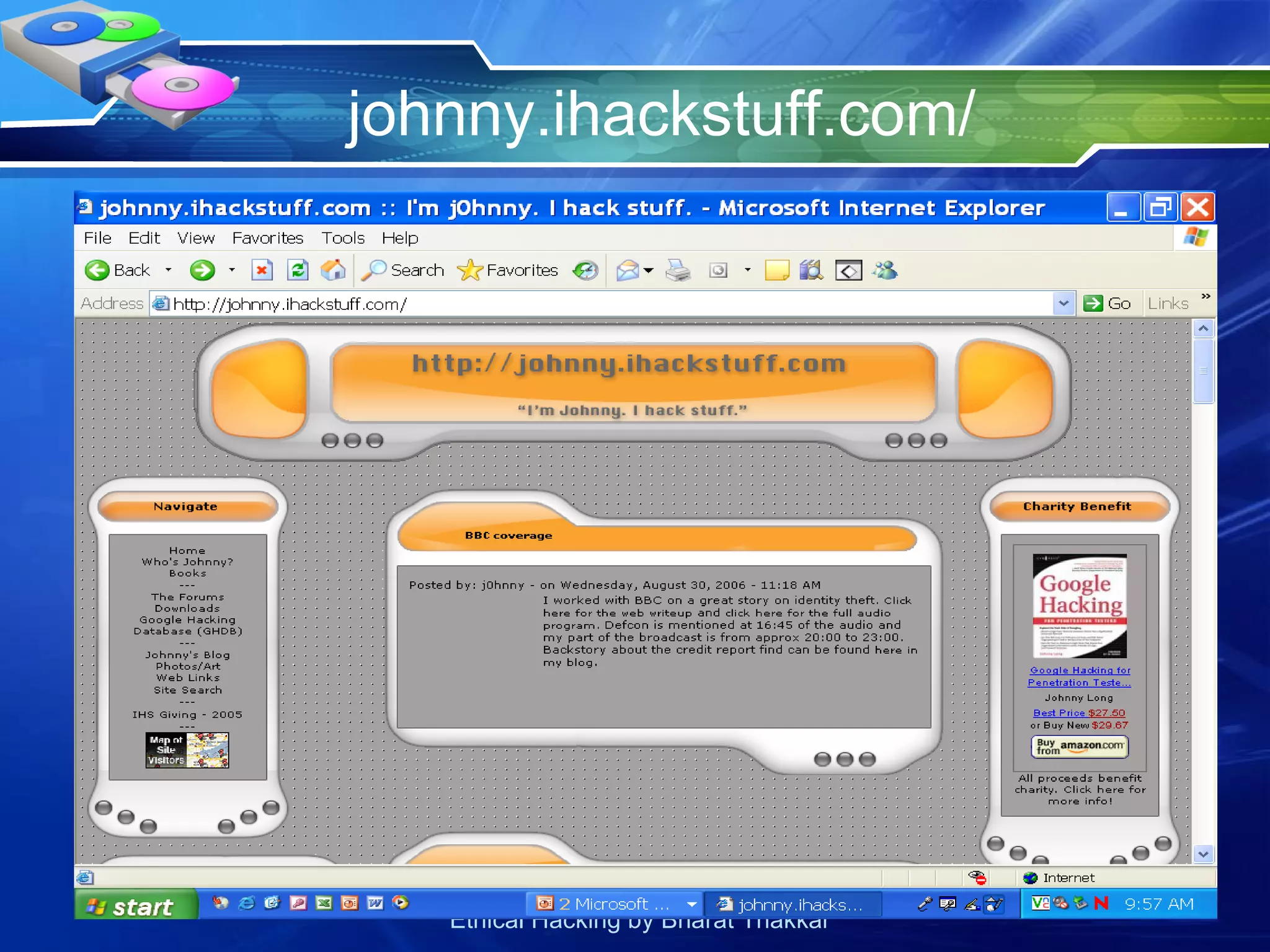
Task: Click the Buy from amazon.com button
Action: coord(1080,746)
